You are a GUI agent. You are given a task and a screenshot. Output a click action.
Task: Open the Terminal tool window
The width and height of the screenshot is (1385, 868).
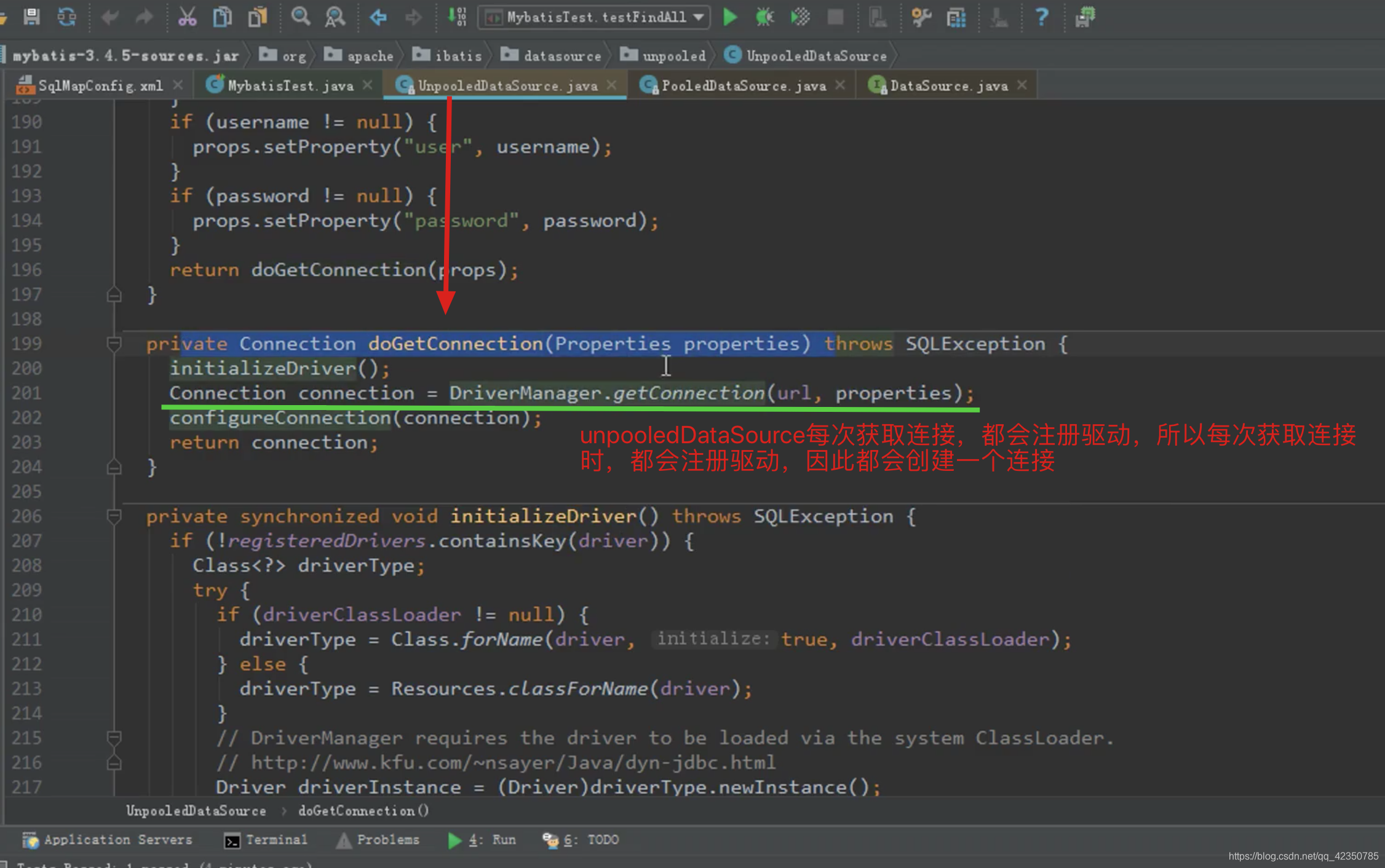pos(266,840)
